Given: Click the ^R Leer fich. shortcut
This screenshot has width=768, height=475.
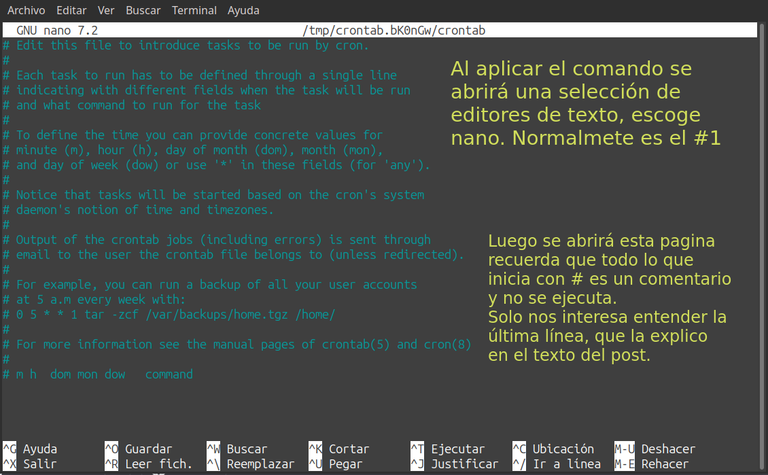Looking at the screenshot, I should pos(148,464).
